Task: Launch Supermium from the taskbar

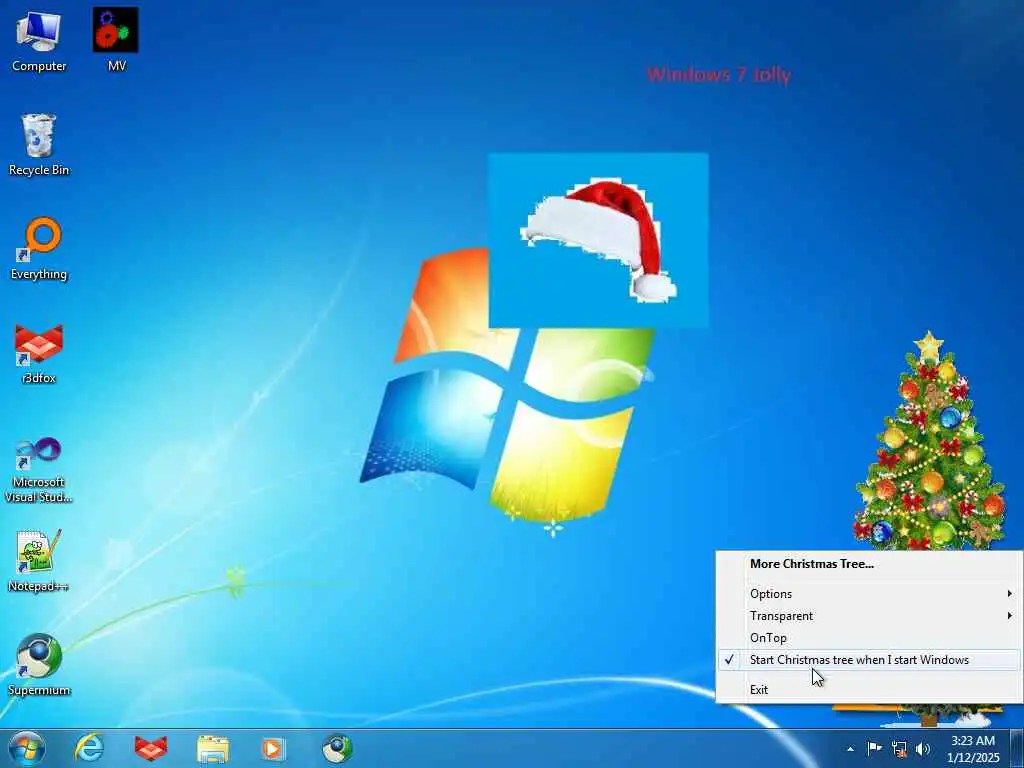Action: coord(337,748)
